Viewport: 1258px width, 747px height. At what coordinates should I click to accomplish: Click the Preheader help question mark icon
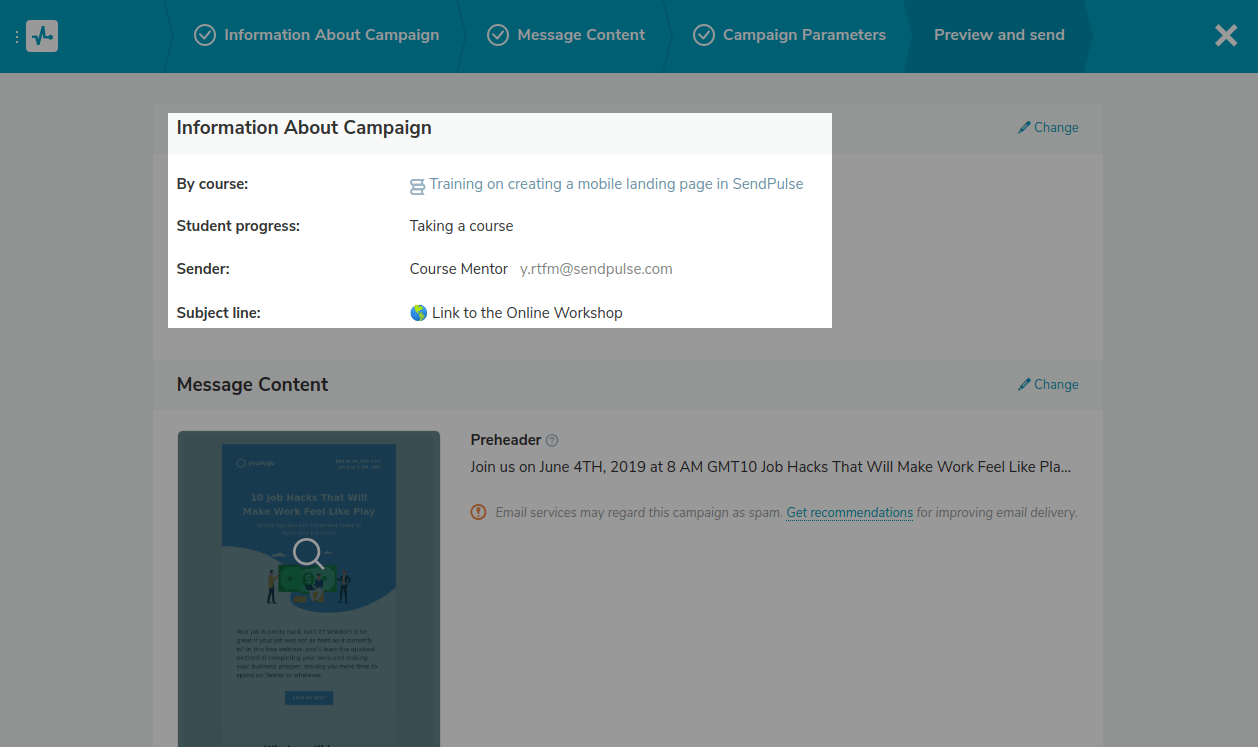(x=552, y=441)
